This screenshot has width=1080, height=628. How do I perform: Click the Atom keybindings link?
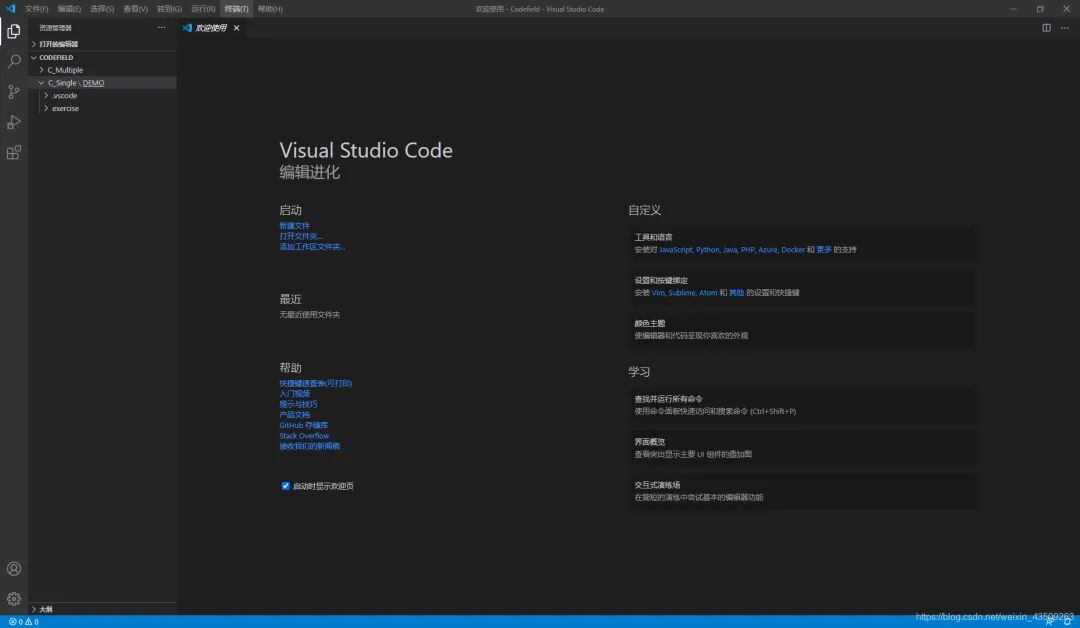(x=708, y=293)
